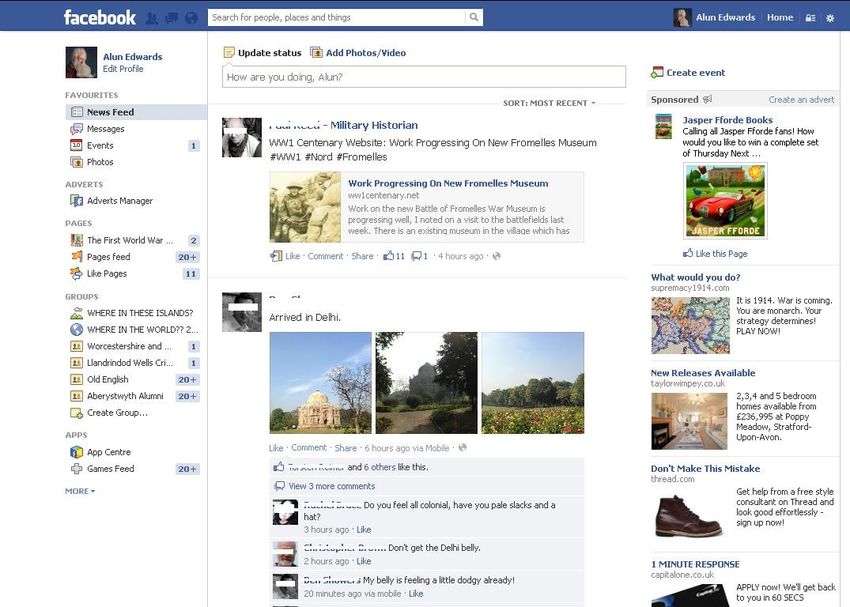Screen dimensions: 850x607
Task: Like the Military Historian post
Action: tap(292, 256)
